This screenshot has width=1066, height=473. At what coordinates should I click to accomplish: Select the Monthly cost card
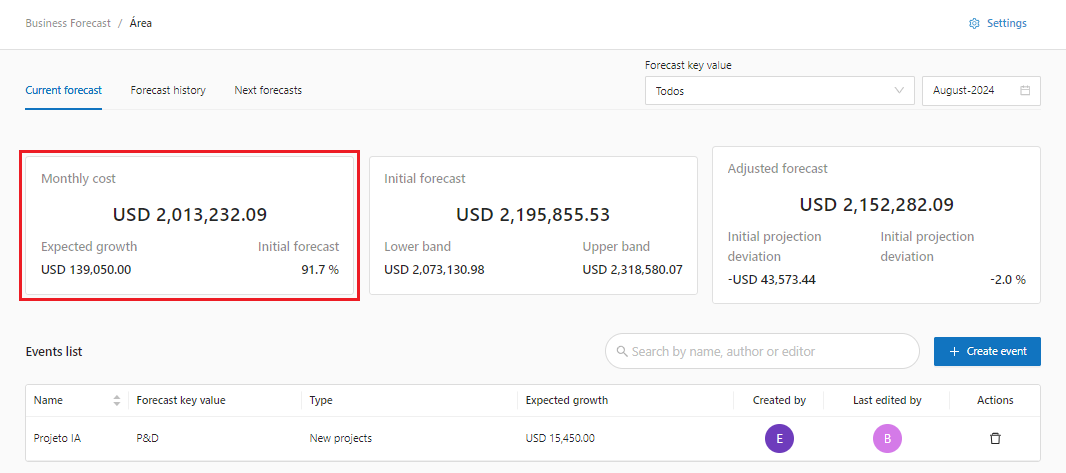tap(190, 225)
